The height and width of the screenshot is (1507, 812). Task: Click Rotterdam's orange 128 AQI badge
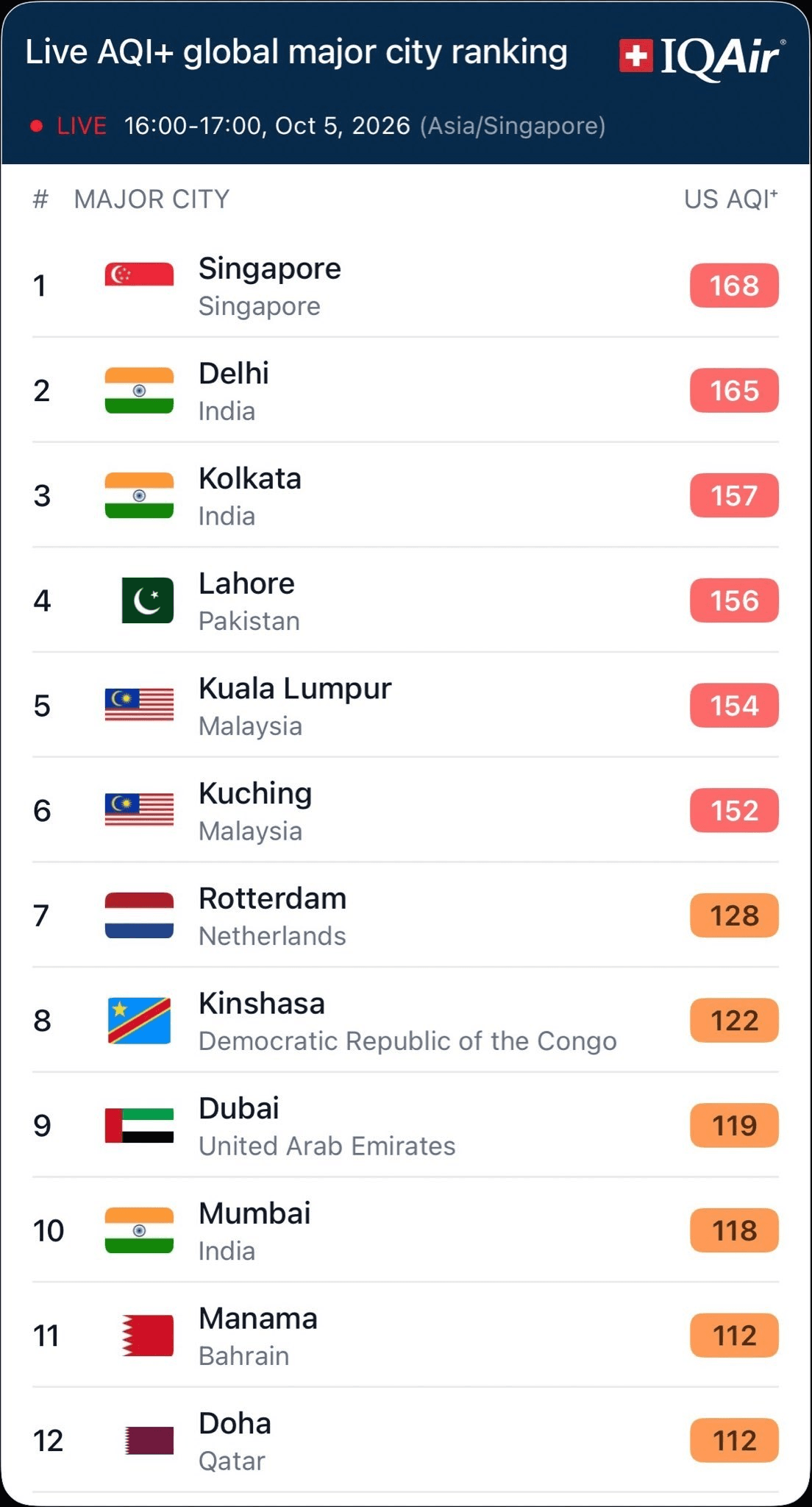pos(734,915)
